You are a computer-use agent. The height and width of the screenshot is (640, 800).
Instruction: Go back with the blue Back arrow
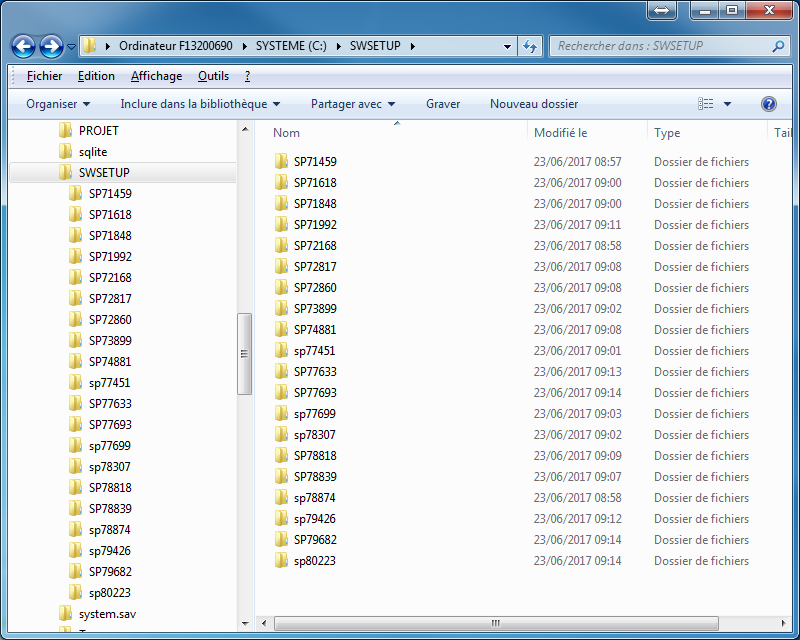point(23,46)
